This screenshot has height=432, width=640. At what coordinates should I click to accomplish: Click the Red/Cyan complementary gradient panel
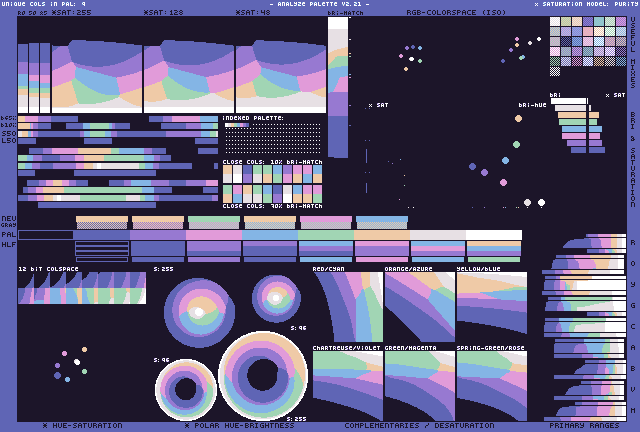click(x=347, y=307)
